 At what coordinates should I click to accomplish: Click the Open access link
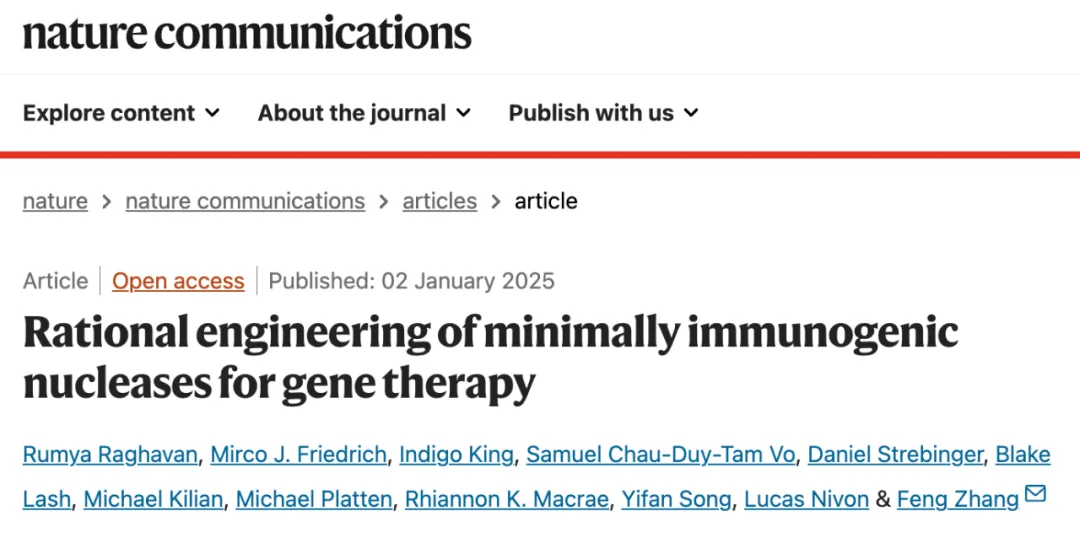178,281
